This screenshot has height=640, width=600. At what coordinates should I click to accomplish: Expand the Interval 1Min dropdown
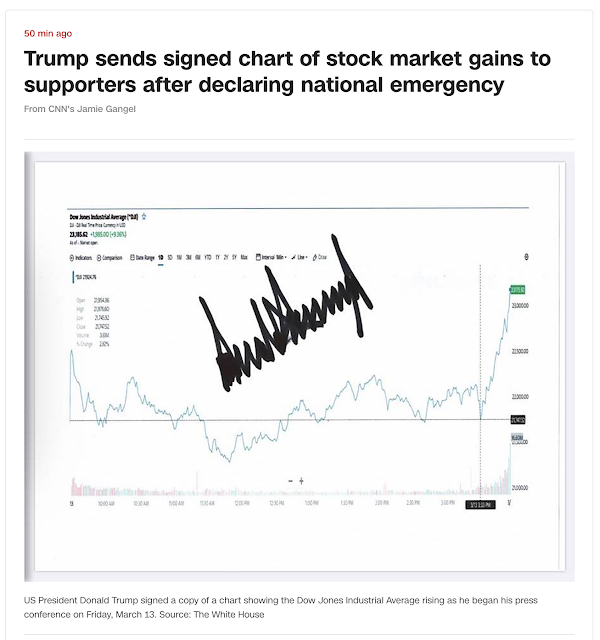click(x=272, y=257)
